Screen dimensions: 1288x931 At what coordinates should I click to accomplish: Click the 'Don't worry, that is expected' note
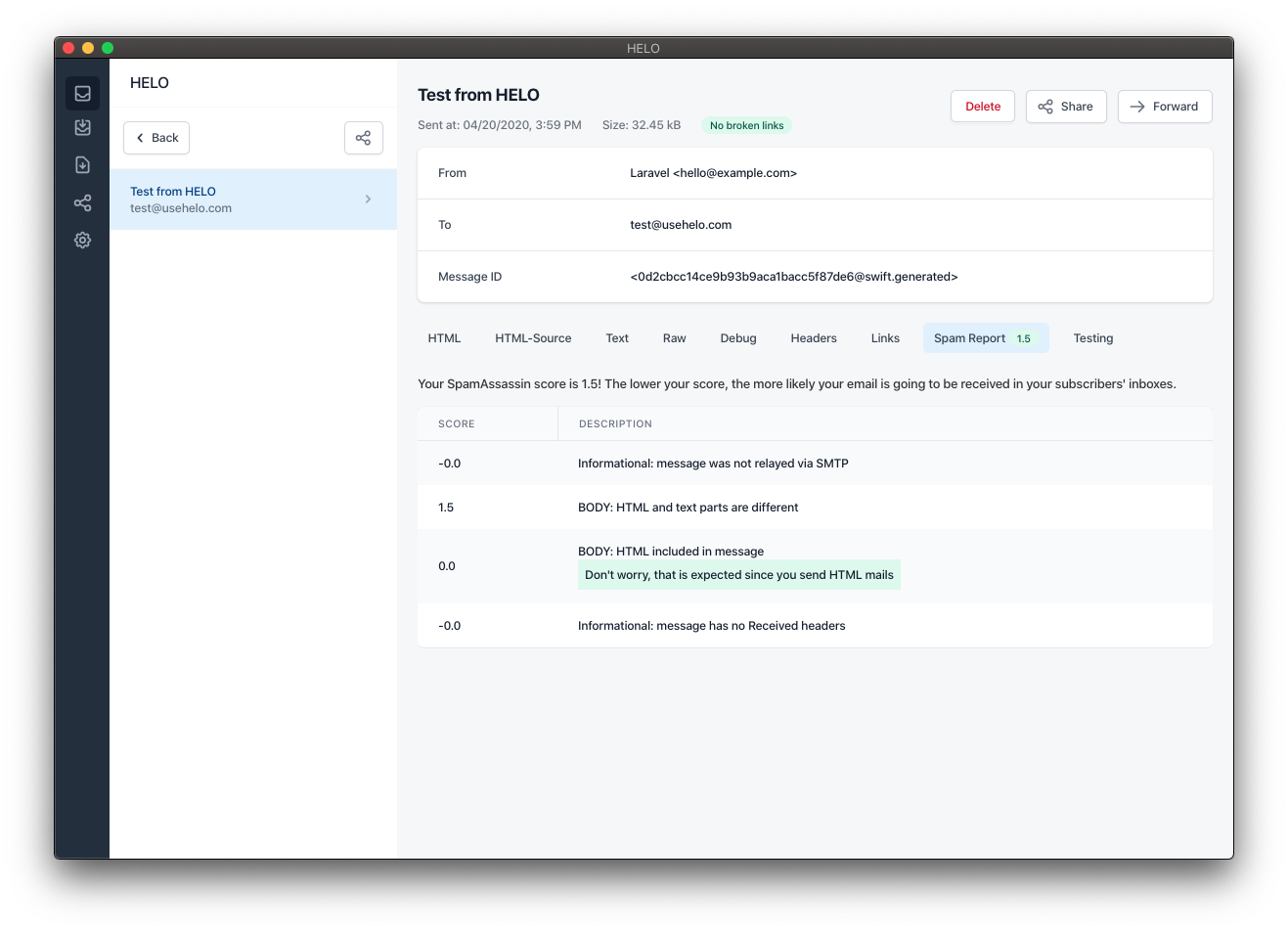739,575
